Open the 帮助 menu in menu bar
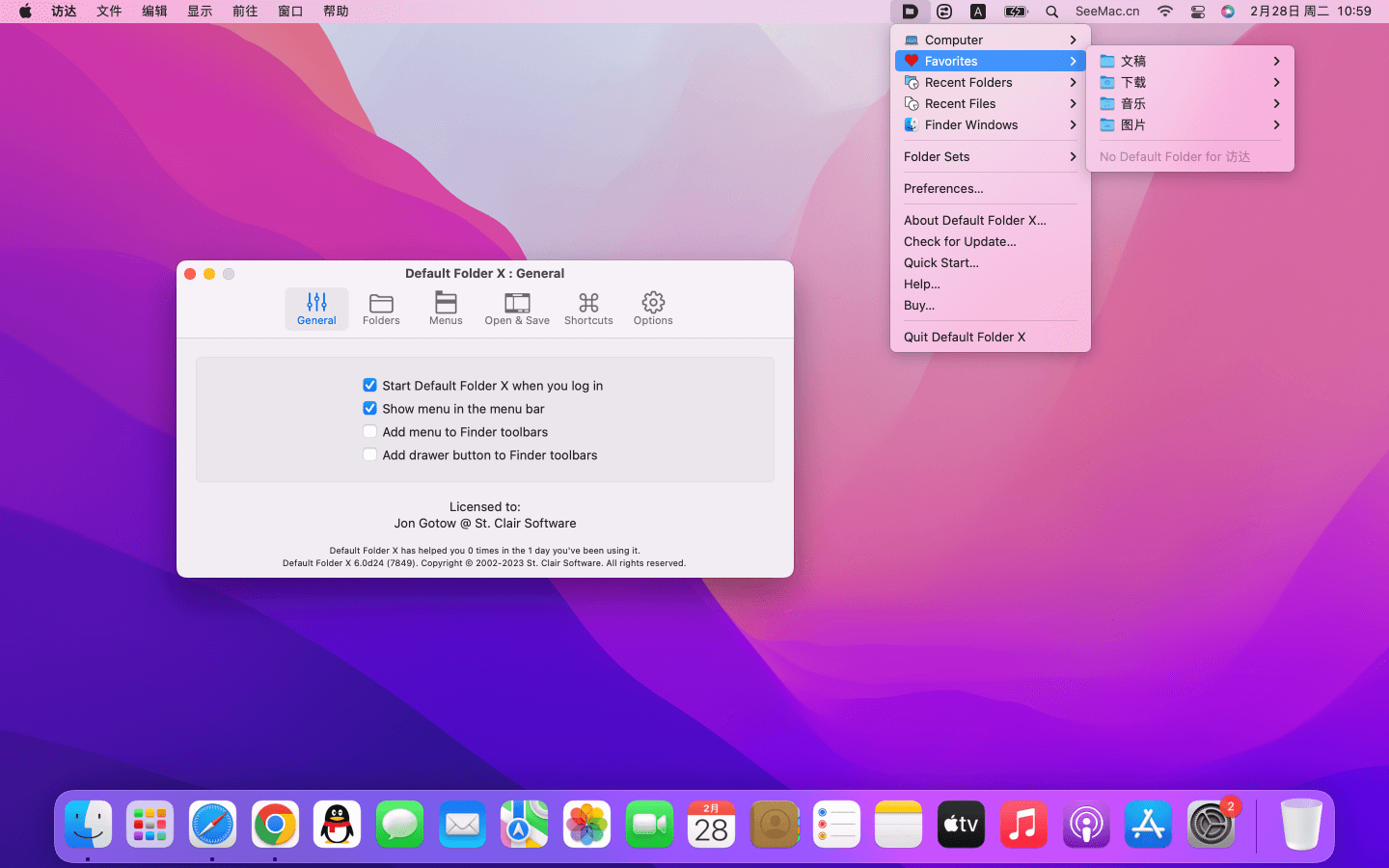This screenshot has width=1389, height=868. [336, 12]
